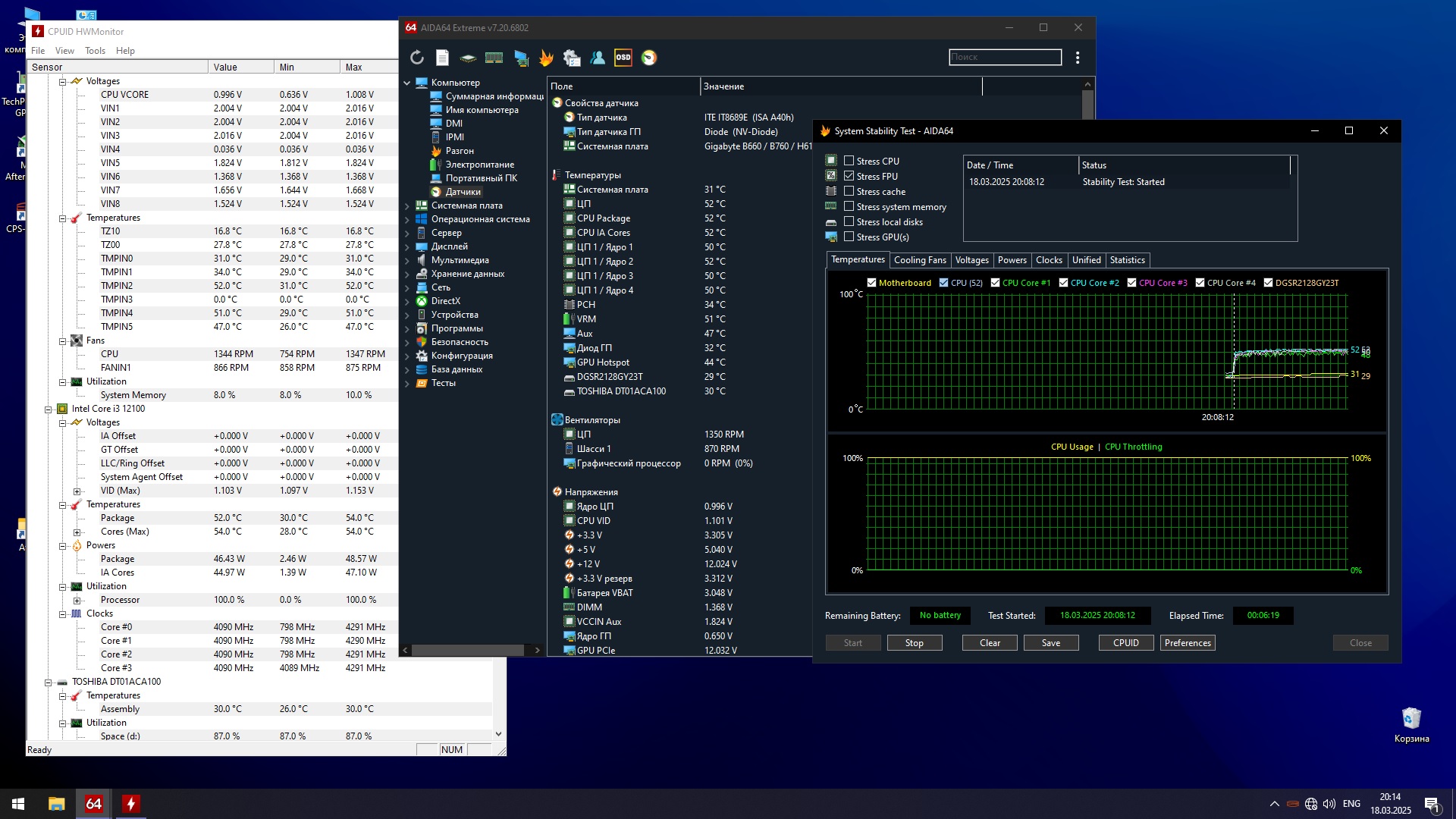Toggle the OSD panel icon
Screen dimensions: 1456x819
[x=623, y=58]
